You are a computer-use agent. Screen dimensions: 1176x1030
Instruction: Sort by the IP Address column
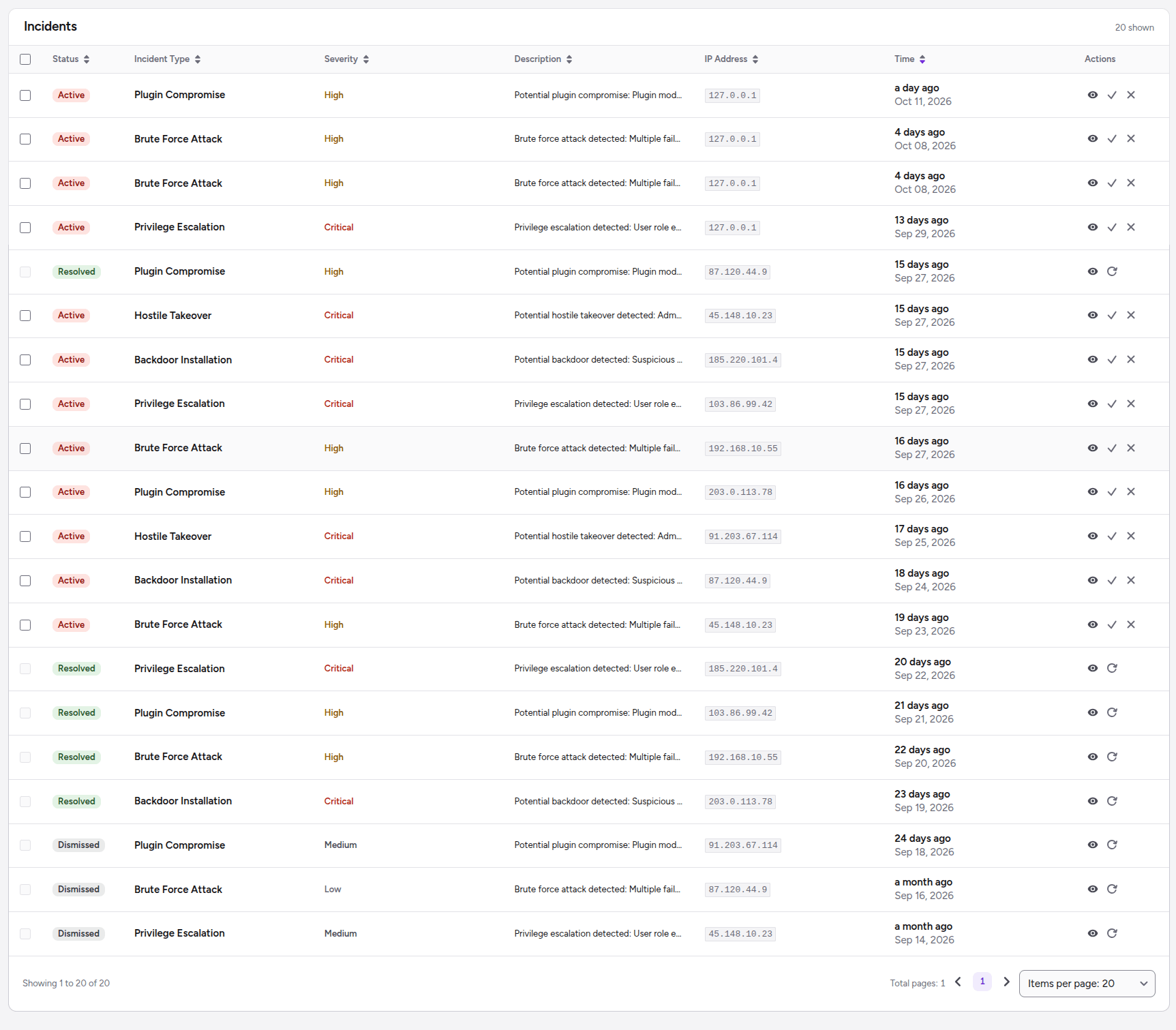click(x=732, y=59)
